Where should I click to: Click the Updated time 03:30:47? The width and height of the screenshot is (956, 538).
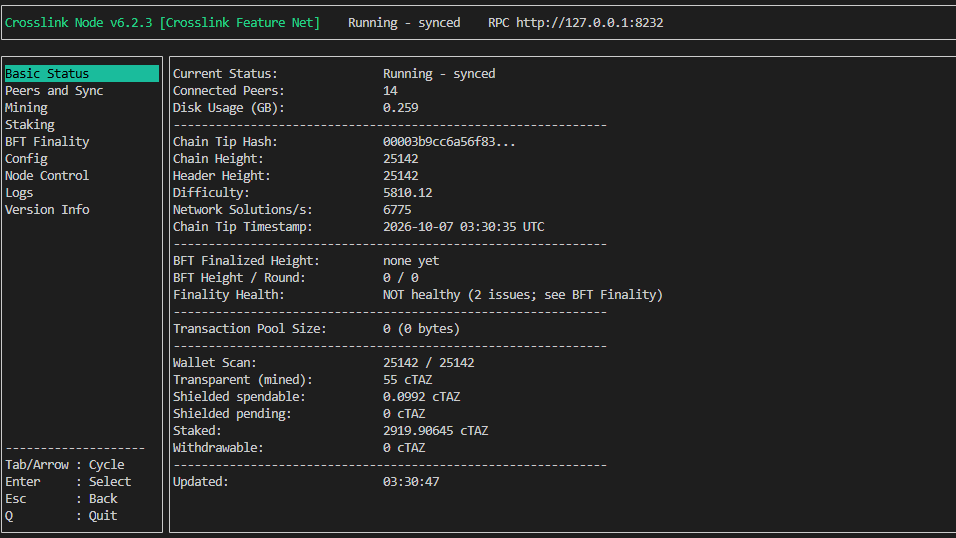tap(411, 481)
